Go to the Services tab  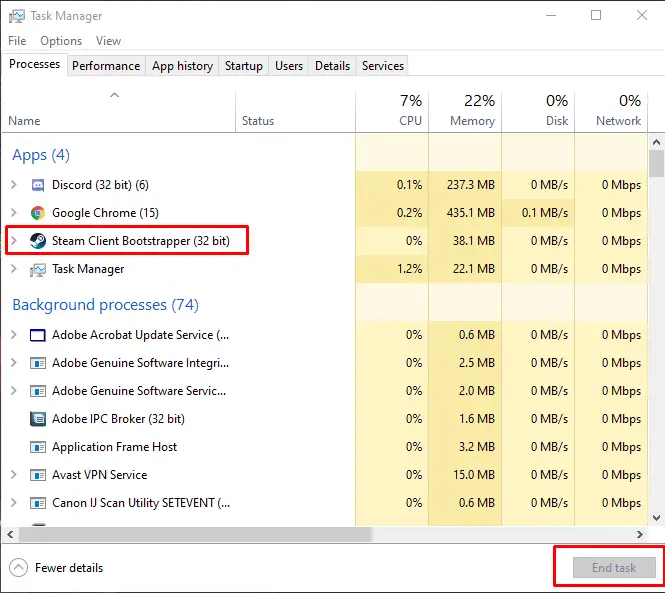[x=383, y=66]
